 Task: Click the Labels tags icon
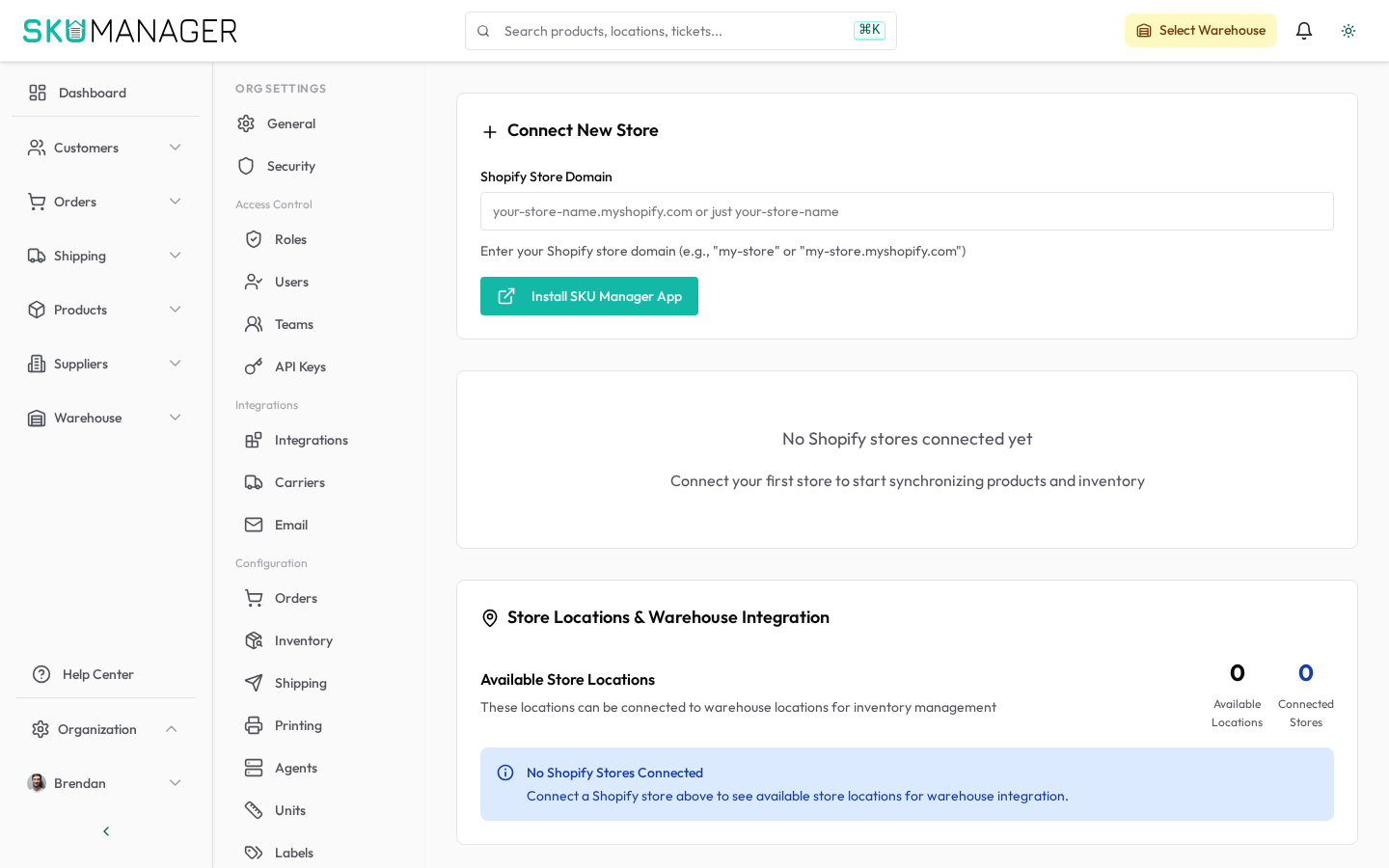coord(254,853)
